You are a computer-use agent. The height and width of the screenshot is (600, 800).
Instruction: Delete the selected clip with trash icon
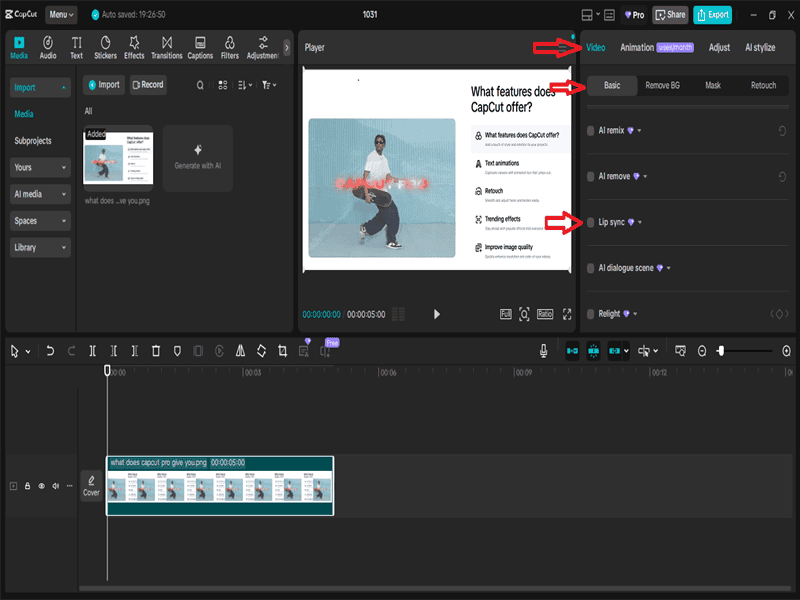pyautogui.click(x=156, y=351)
